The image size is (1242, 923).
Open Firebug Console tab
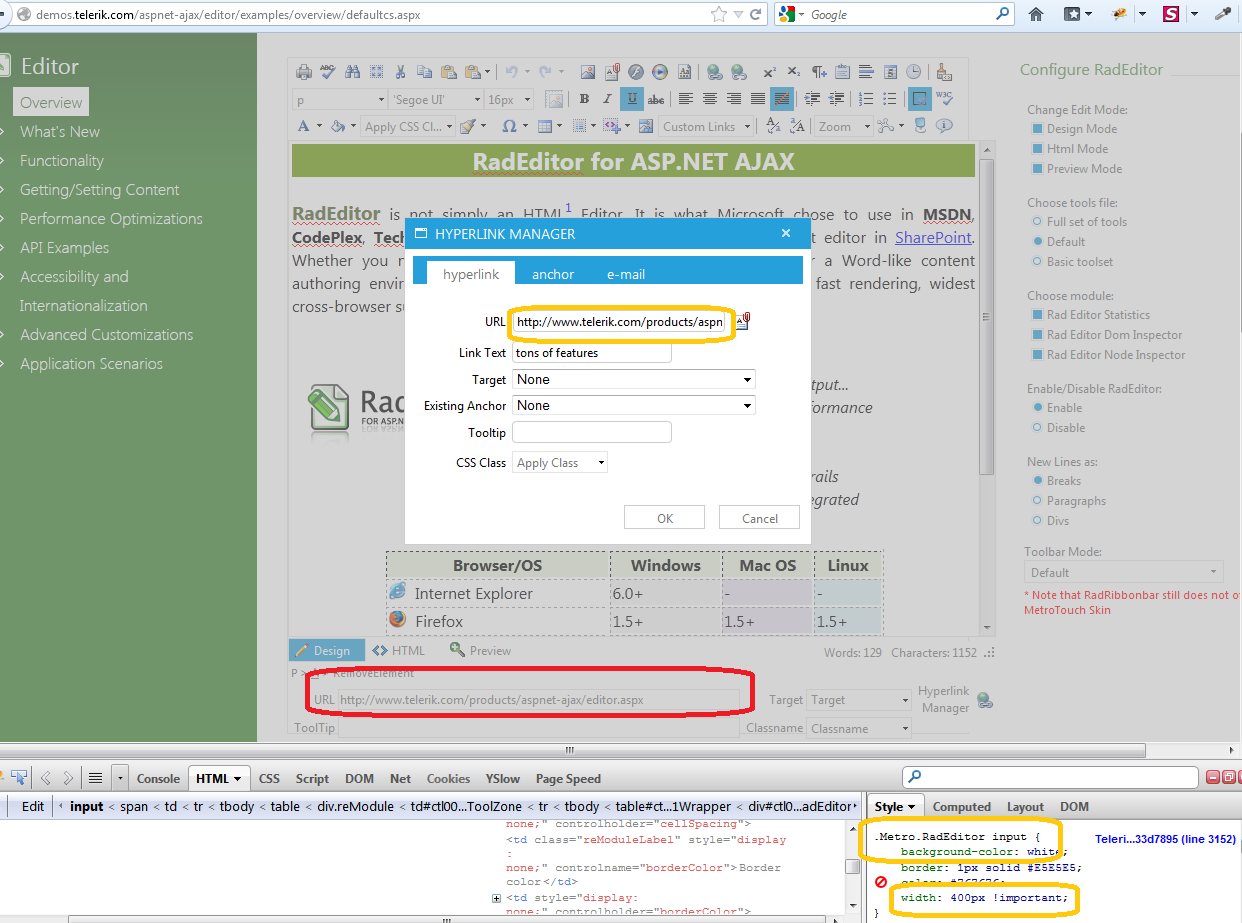tap(158, 778)
